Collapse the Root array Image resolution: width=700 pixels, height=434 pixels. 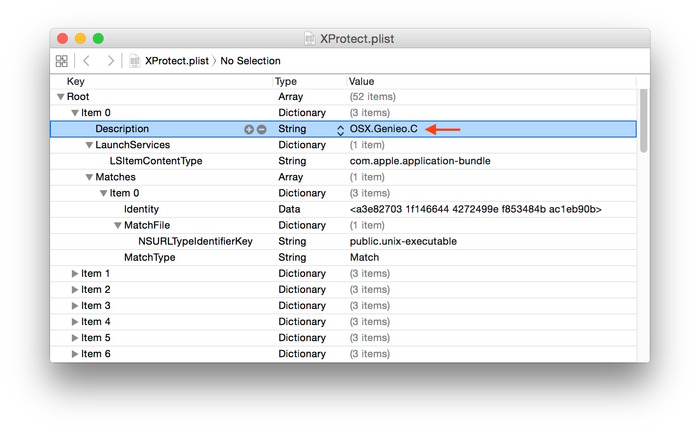(61, 97)
